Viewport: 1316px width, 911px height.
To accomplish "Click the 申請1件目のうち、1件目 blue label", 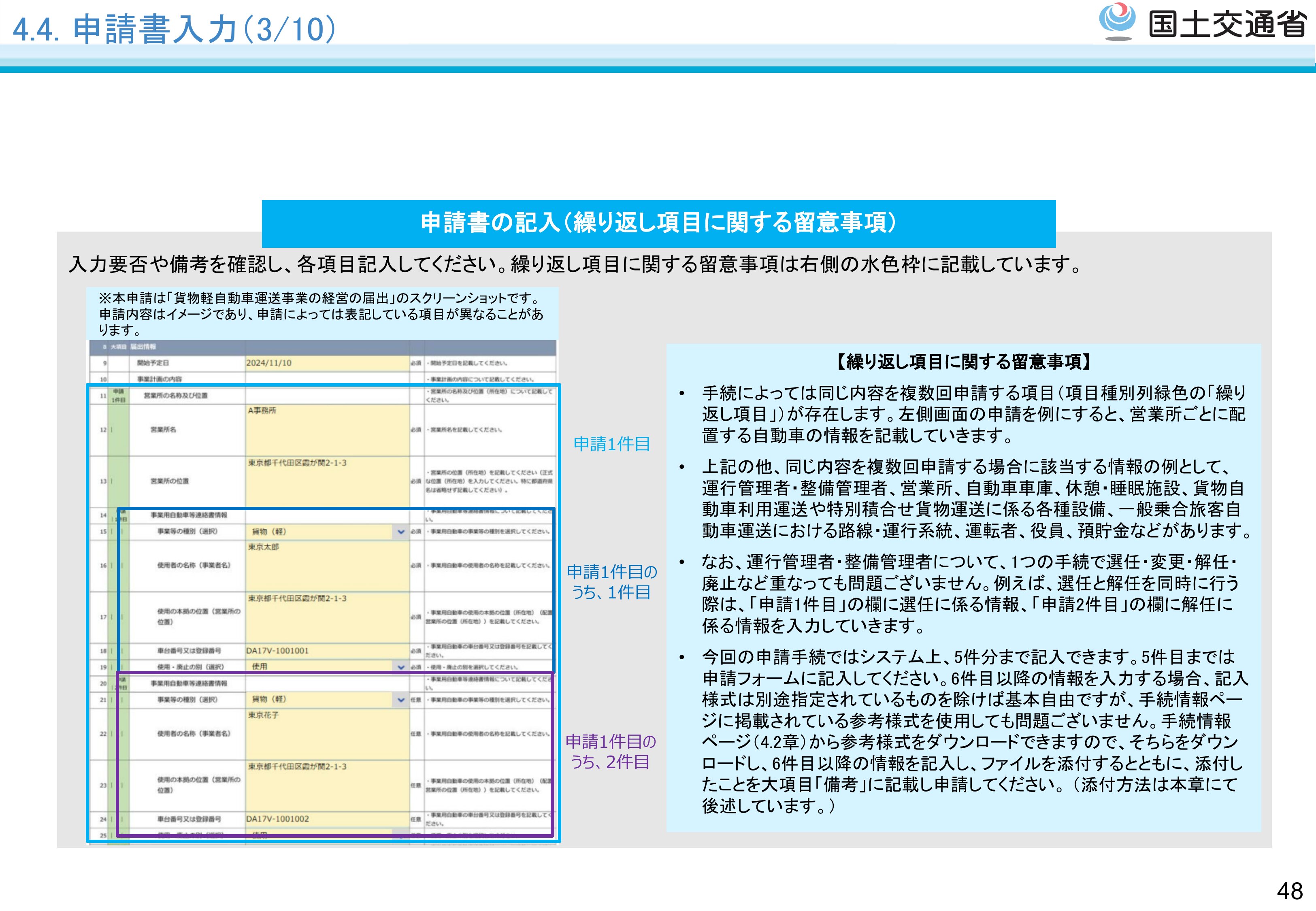I will pyautogui.click(x=611, y=582).
